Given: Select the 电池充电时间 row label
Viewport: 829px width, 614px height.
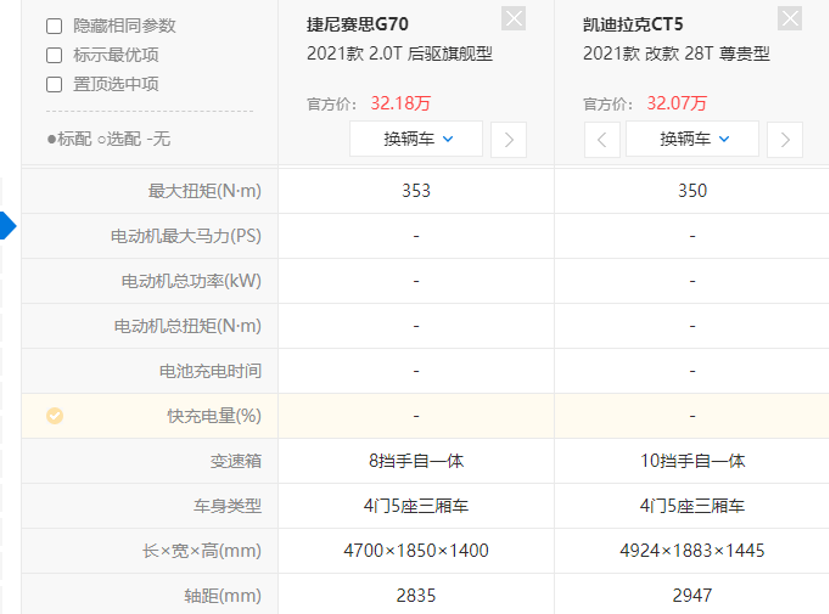Looking at the screenshot, I should click(x=210, y=371).
